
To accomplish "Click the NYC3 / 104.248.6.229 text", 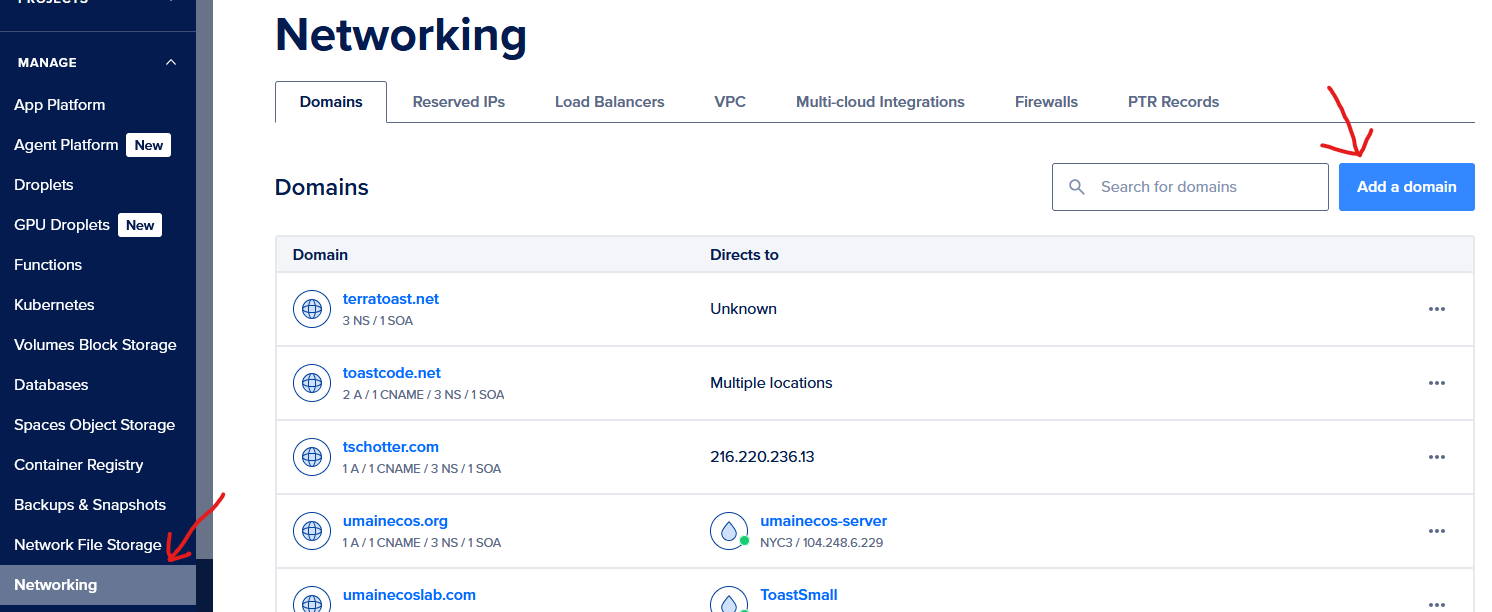I will click(x=821, y=543).
